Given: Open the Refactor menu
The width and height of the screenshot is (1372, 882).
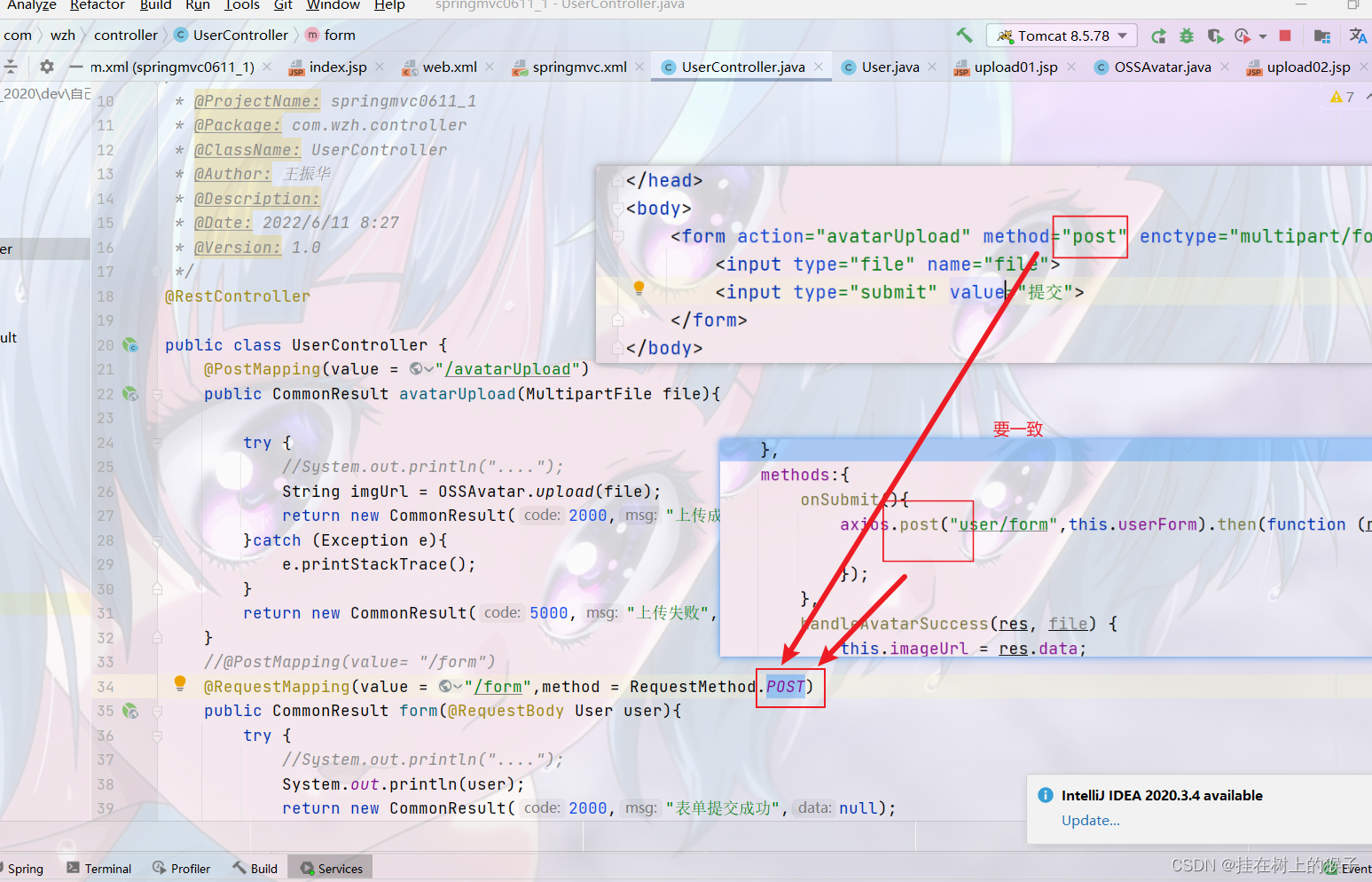Looking at the screenshot, I should tap(98, 5).
